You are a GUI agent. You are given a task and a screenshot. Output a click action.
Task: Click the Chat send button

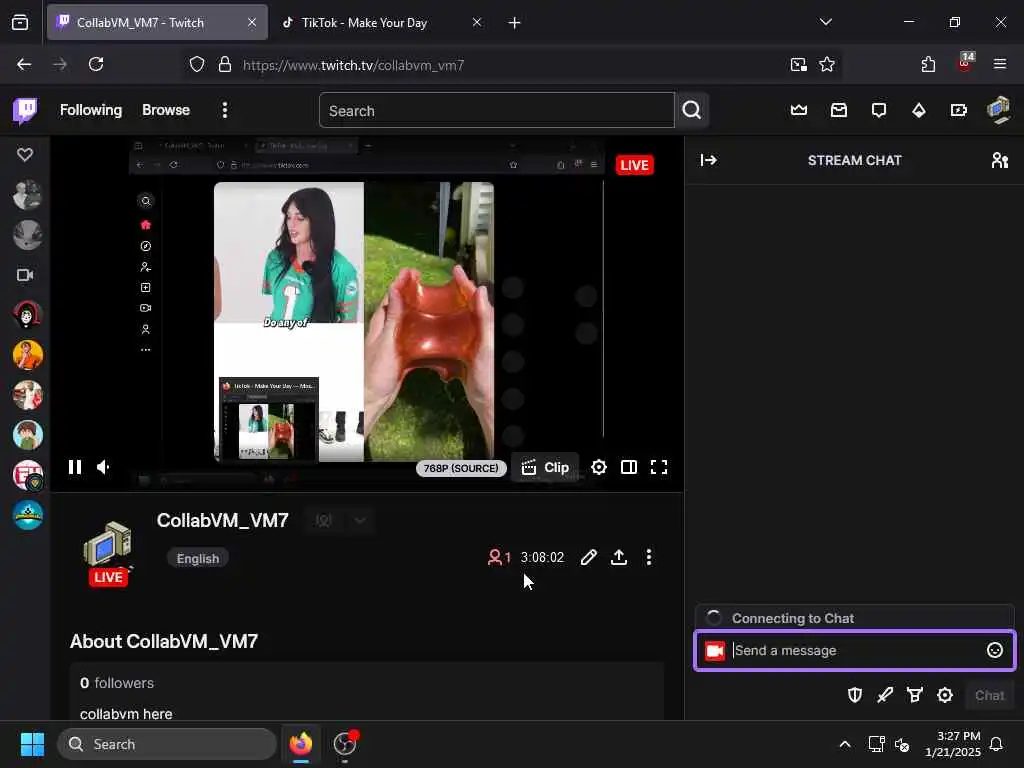coord(989,696)
